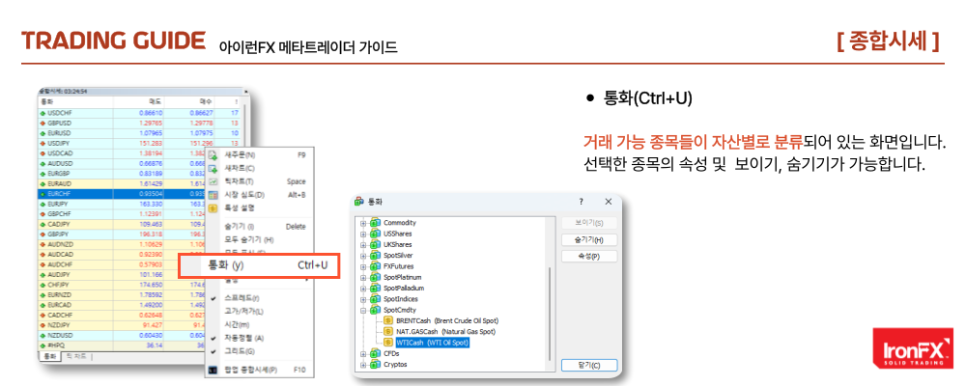Image resolution: width=966 pixels, height=386 pixels.
Task: Click the SpotPalladium folder icon
Action: tap(375, 287)
